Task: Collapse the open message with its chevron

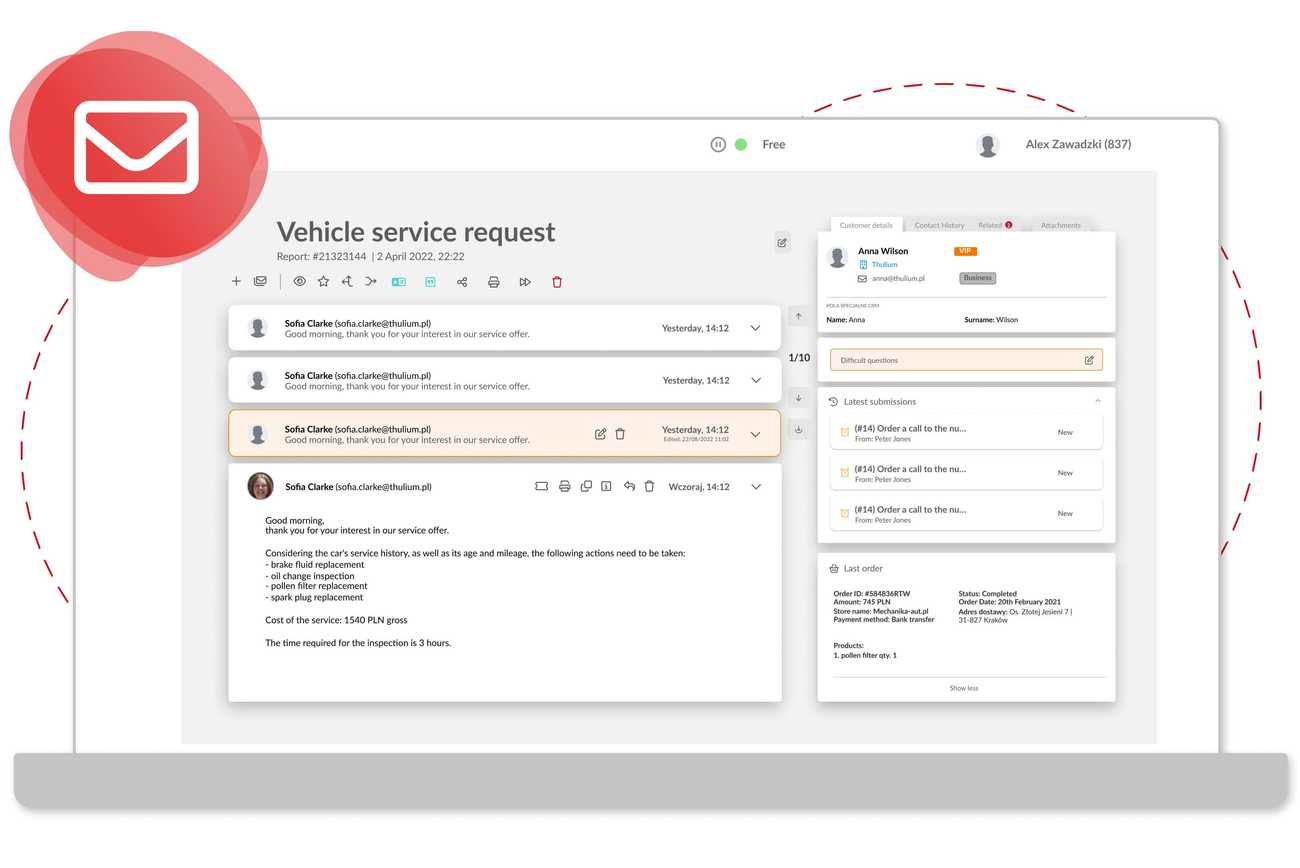Action: [x=755, y=487]
